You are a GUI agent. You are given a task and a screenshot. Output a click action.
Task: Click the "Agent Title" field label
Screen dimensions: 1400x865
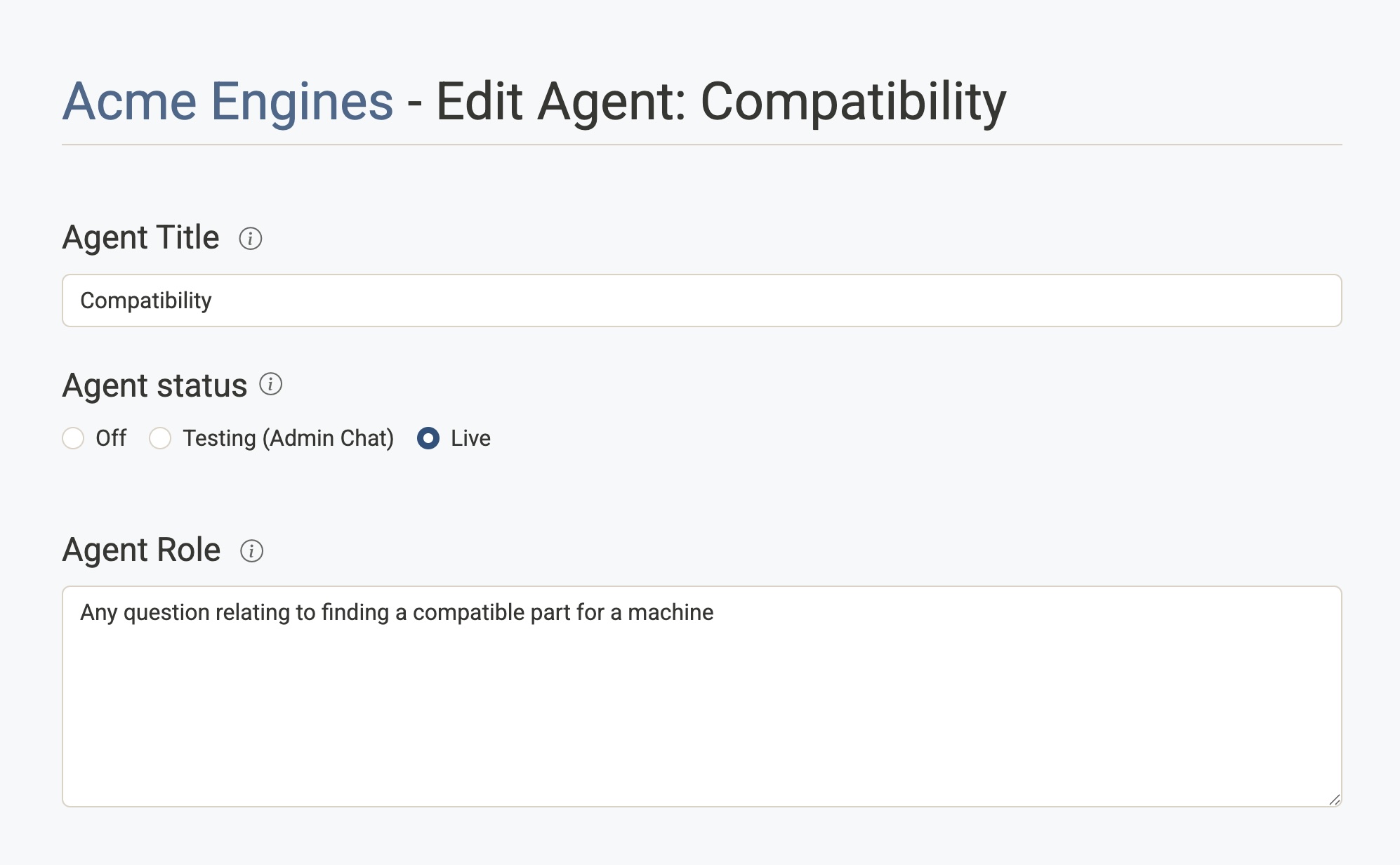(x=140, y=237)
